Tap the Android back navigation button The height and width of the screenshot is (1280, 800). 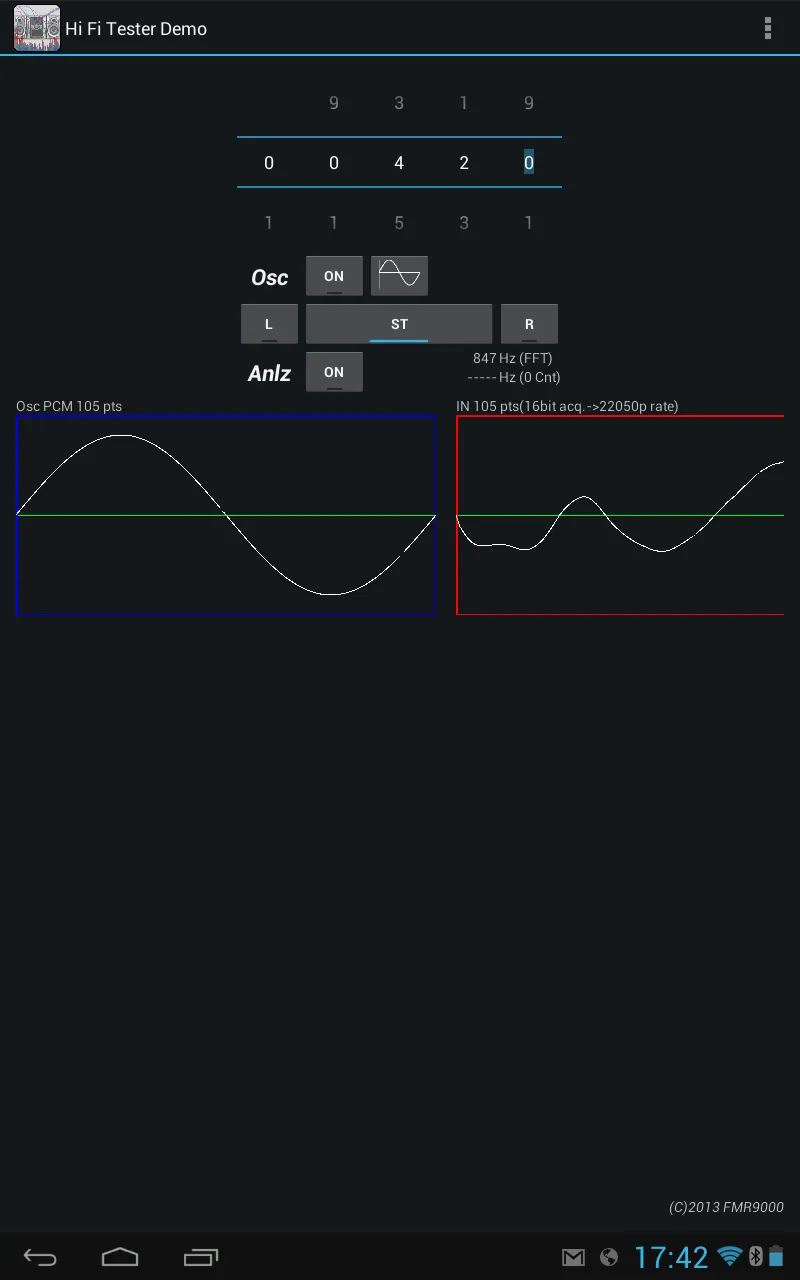tap(40, 1257)
